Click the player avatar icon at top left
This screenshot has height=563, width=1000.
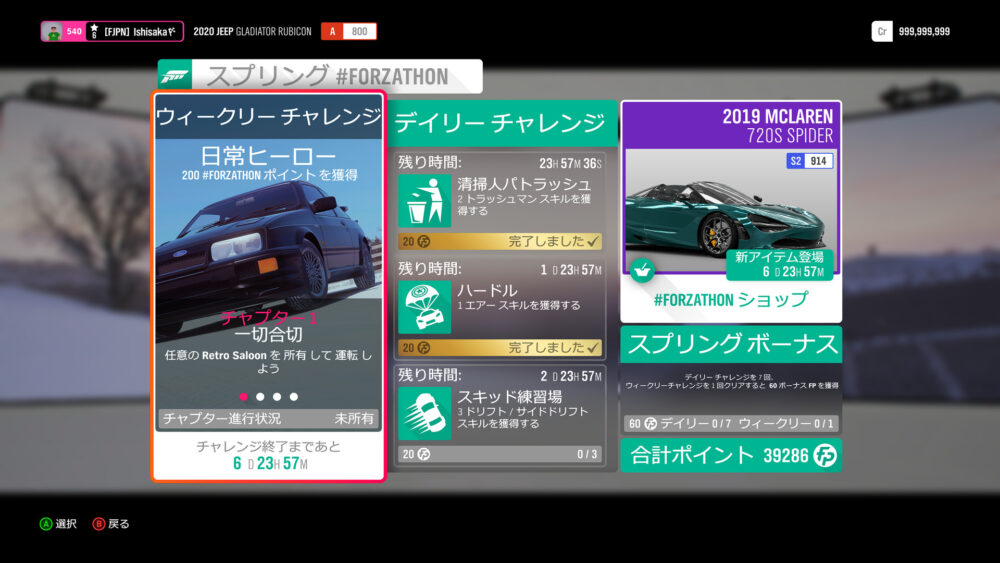click(52, 32)
